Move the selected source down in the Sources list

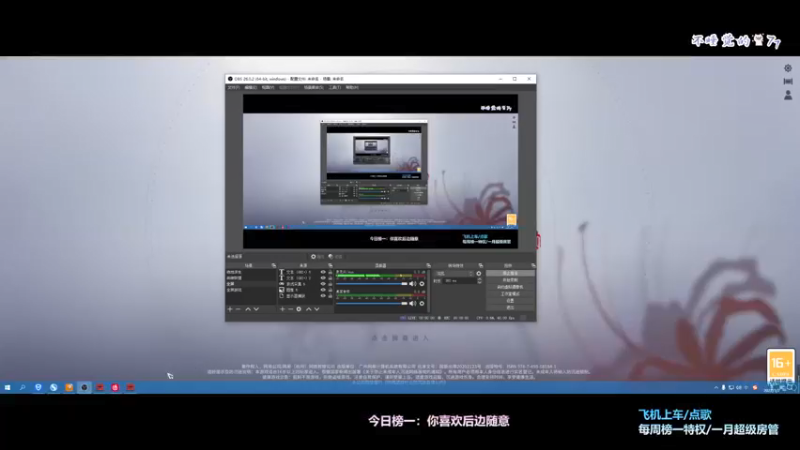coord(317,309)
